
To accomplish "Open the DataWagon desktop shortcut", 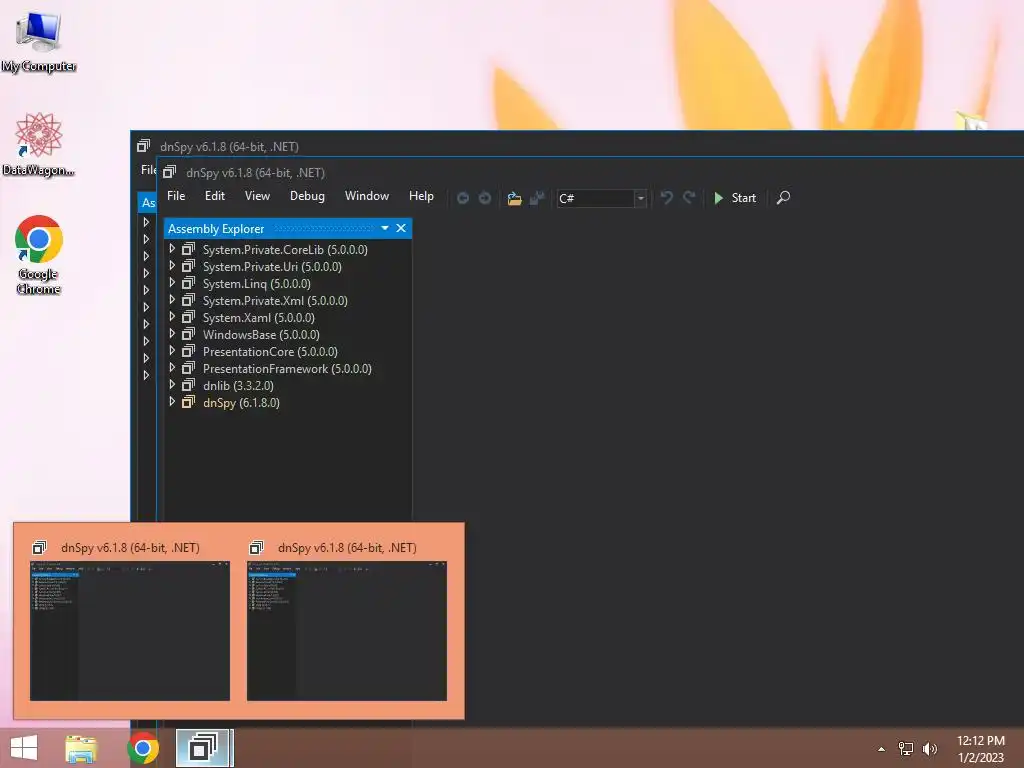I will tap(39, 144).
